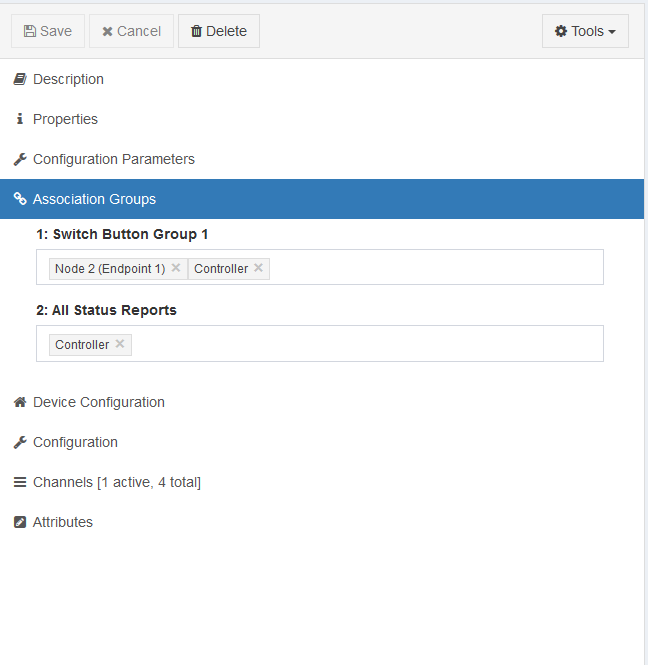The height and width of the screenshot is (665, 648).
Task: Click the floppy disk icon on Save
Action: click(x=30, y=31)
